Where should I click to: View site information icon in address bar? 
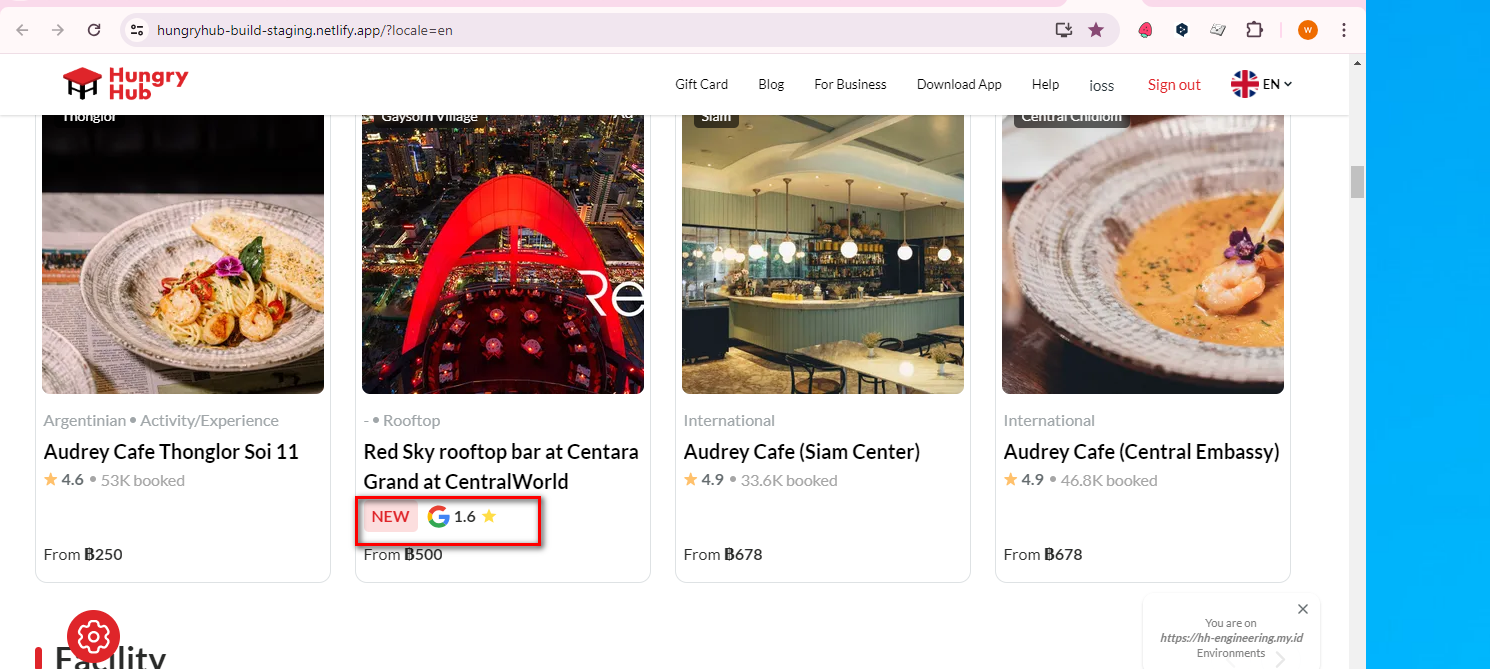[x=138, y=30]
